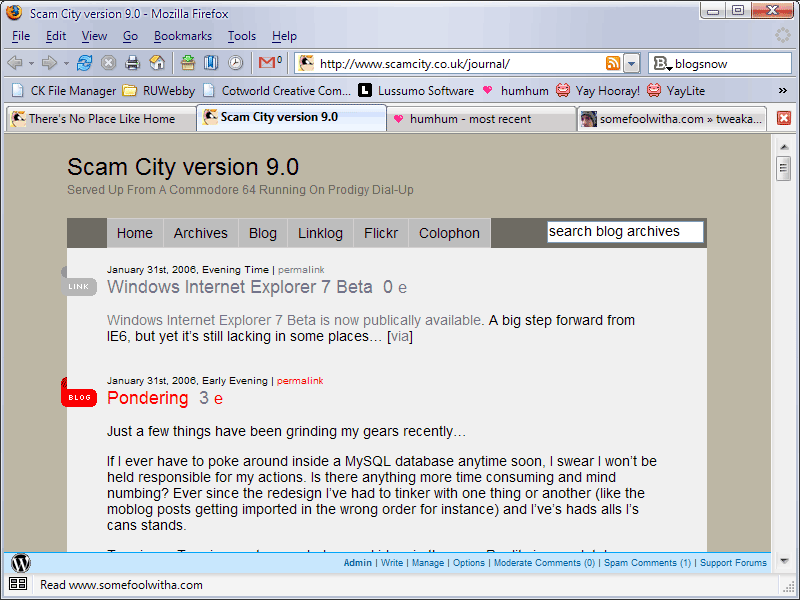Viewport: 800px width, 600px height.
Task: Click the Archives navigation link
Action: [x=201, y=233]
